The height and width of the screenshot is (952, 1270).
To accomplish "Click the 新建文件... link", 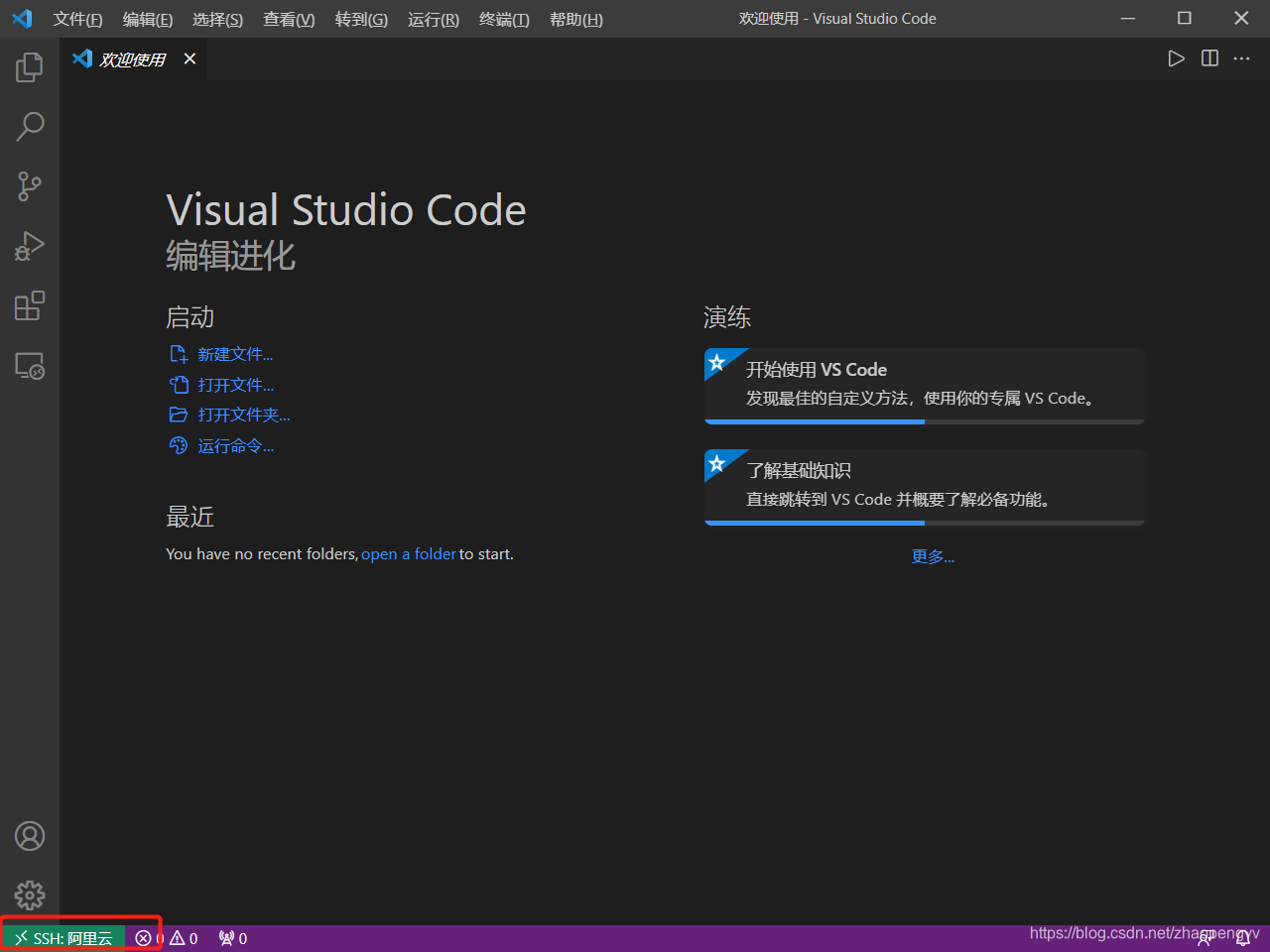I will 235,354.
